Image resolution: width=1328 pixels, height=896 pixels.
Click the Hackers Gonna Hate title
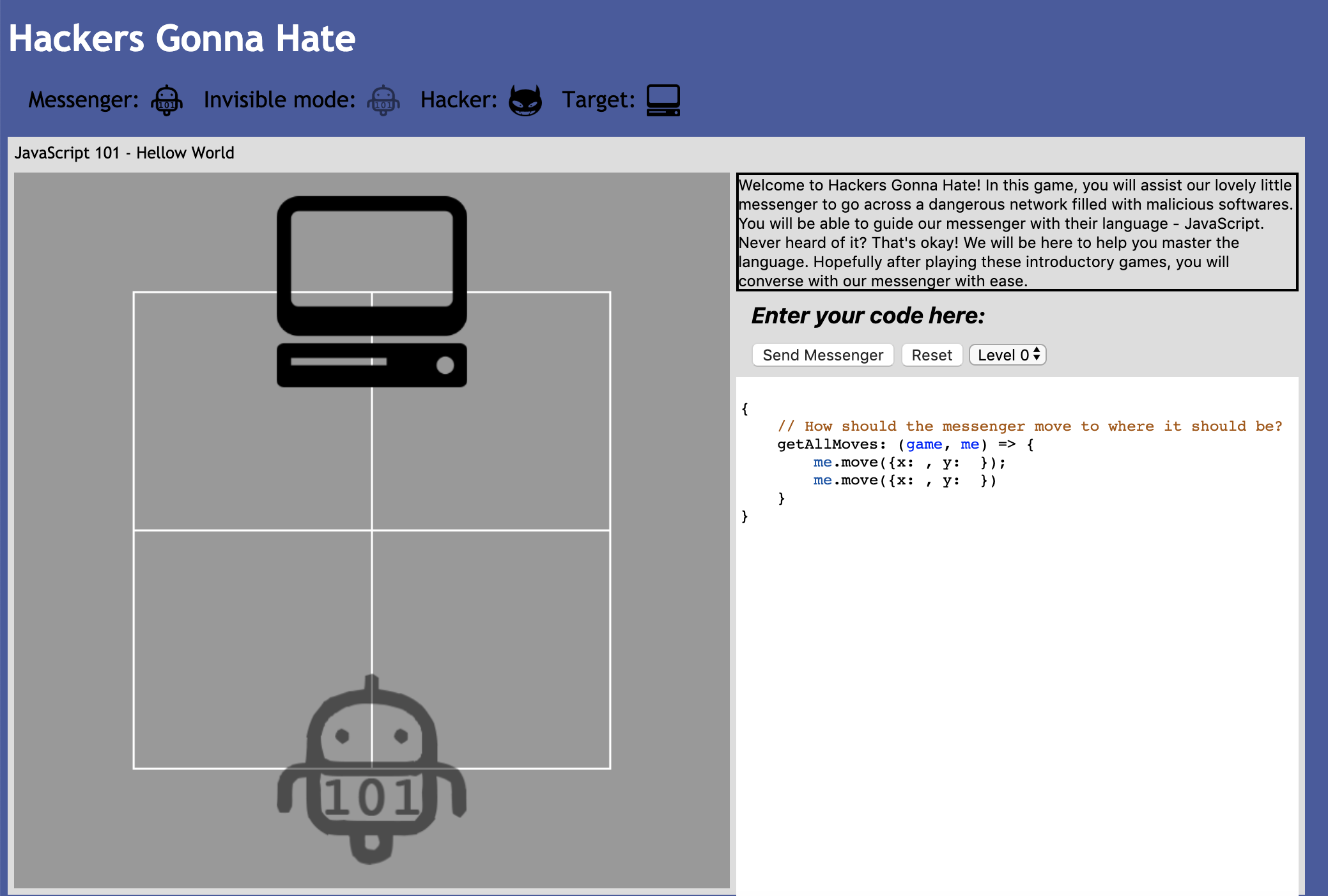click(182, 38)
